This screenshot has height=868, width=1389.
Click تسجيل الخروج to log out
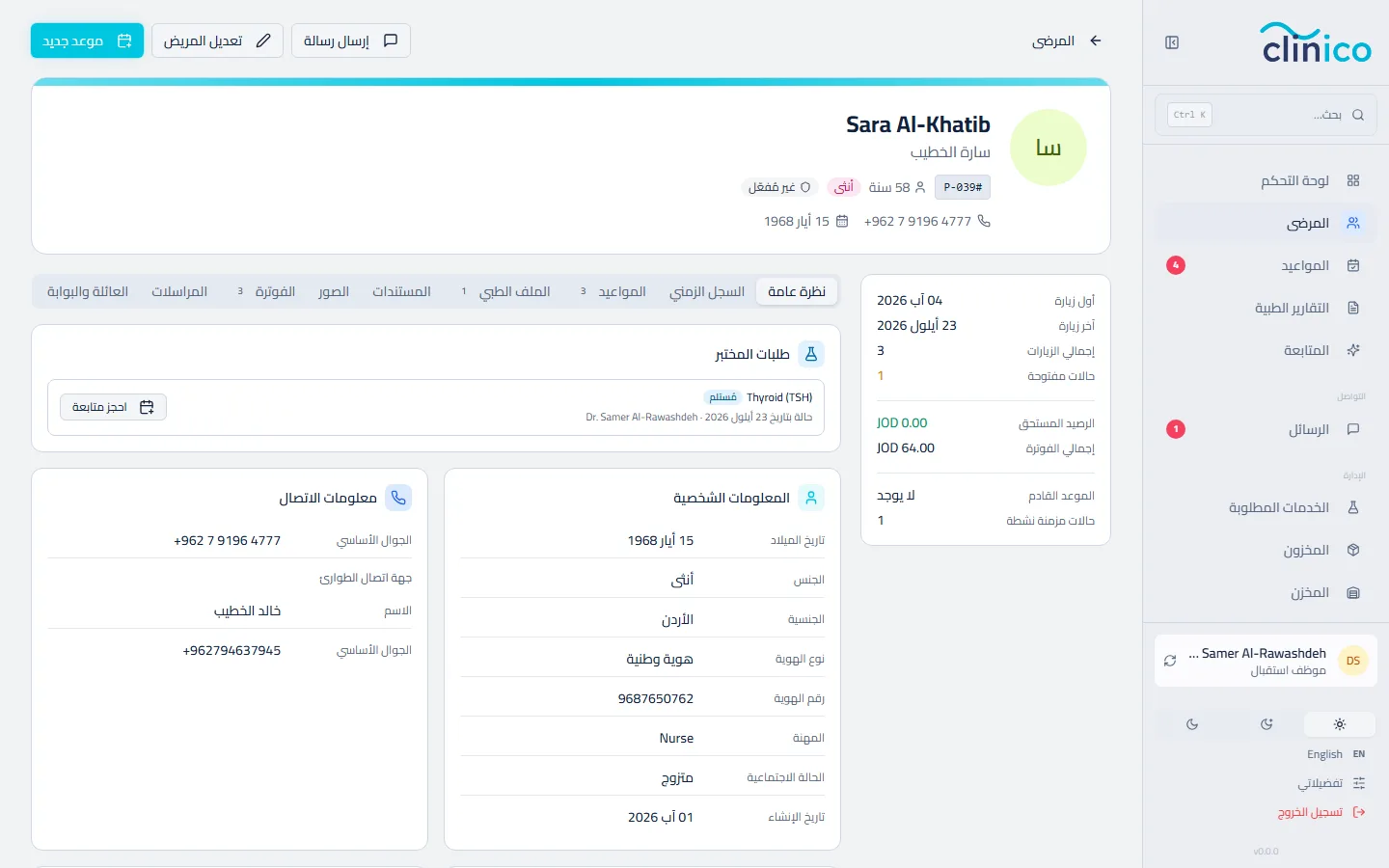tap(1321, 812)
